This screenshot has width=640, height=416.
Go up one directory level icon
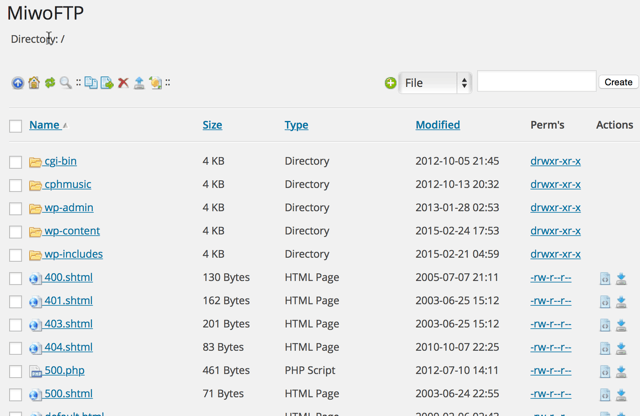18,83
